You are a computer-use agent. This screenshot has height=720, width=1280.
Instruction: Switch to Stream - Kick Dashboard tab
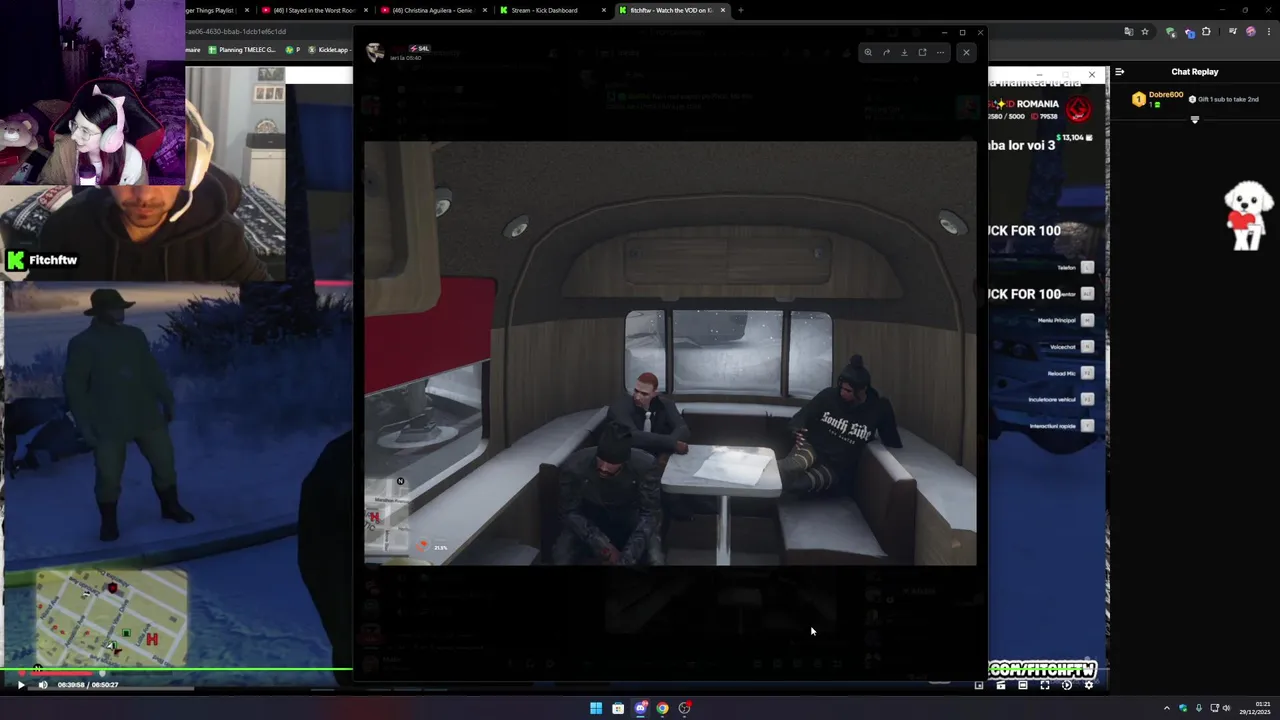tap(551, 10)
